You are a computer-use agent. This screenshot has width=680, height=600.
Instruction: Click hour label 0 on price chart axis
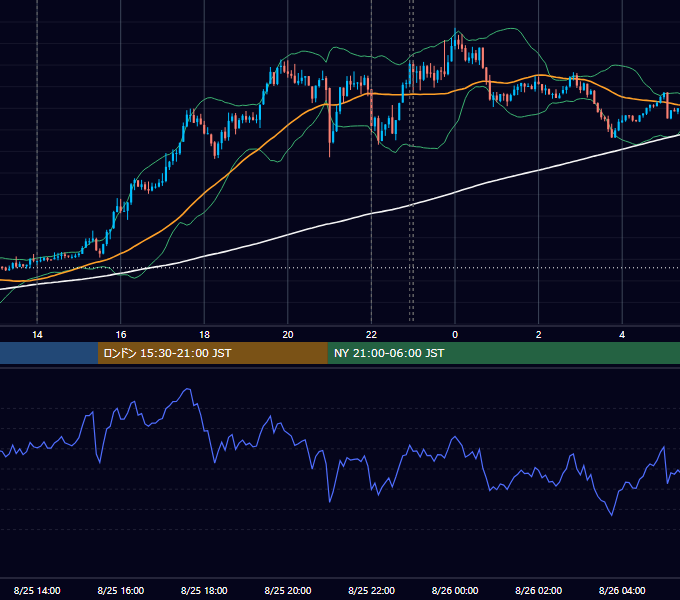pyautogui.click(x=455, y=335)
